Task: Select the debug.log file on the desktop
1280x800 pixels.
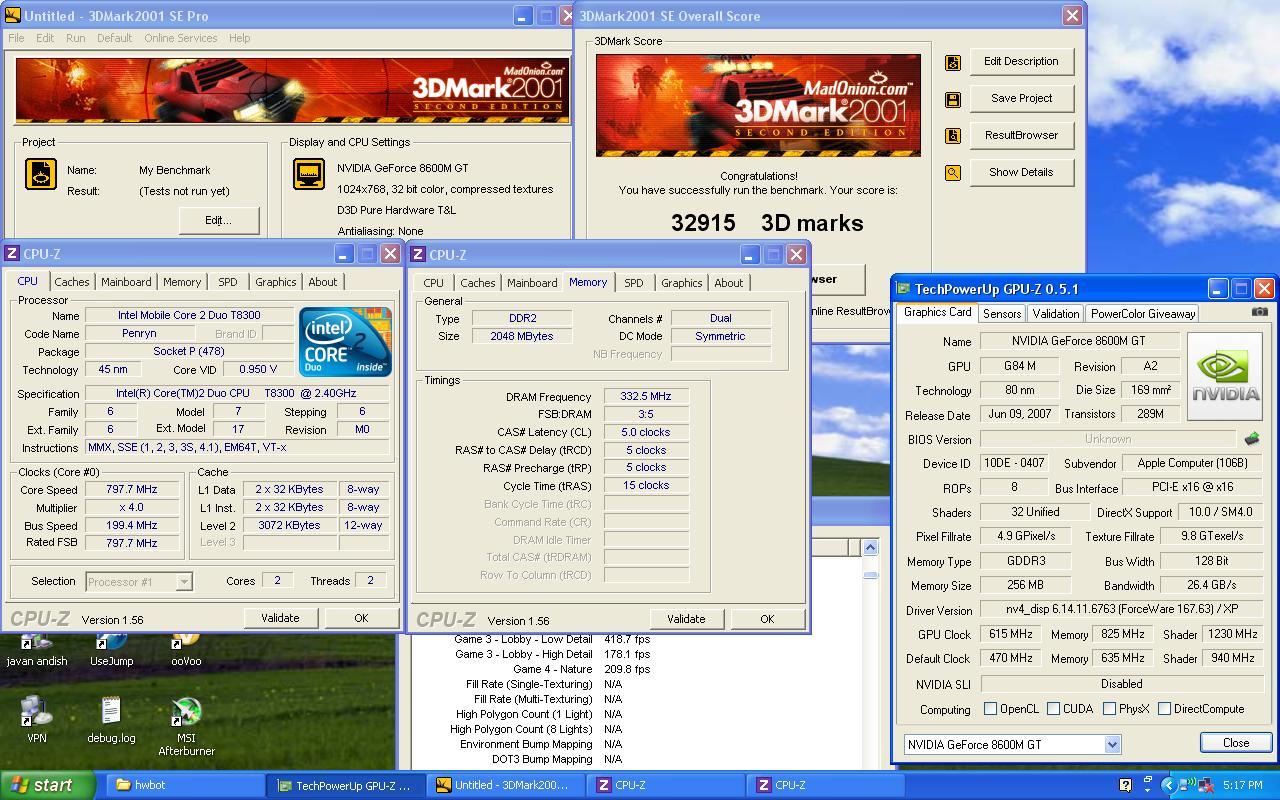Action: pyautogui.click(x=111, y=720)
